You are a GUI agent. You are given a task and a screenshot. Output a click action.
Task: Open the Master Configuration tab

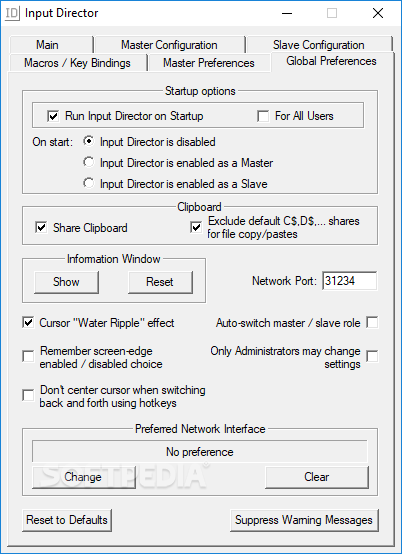point(170,45)
